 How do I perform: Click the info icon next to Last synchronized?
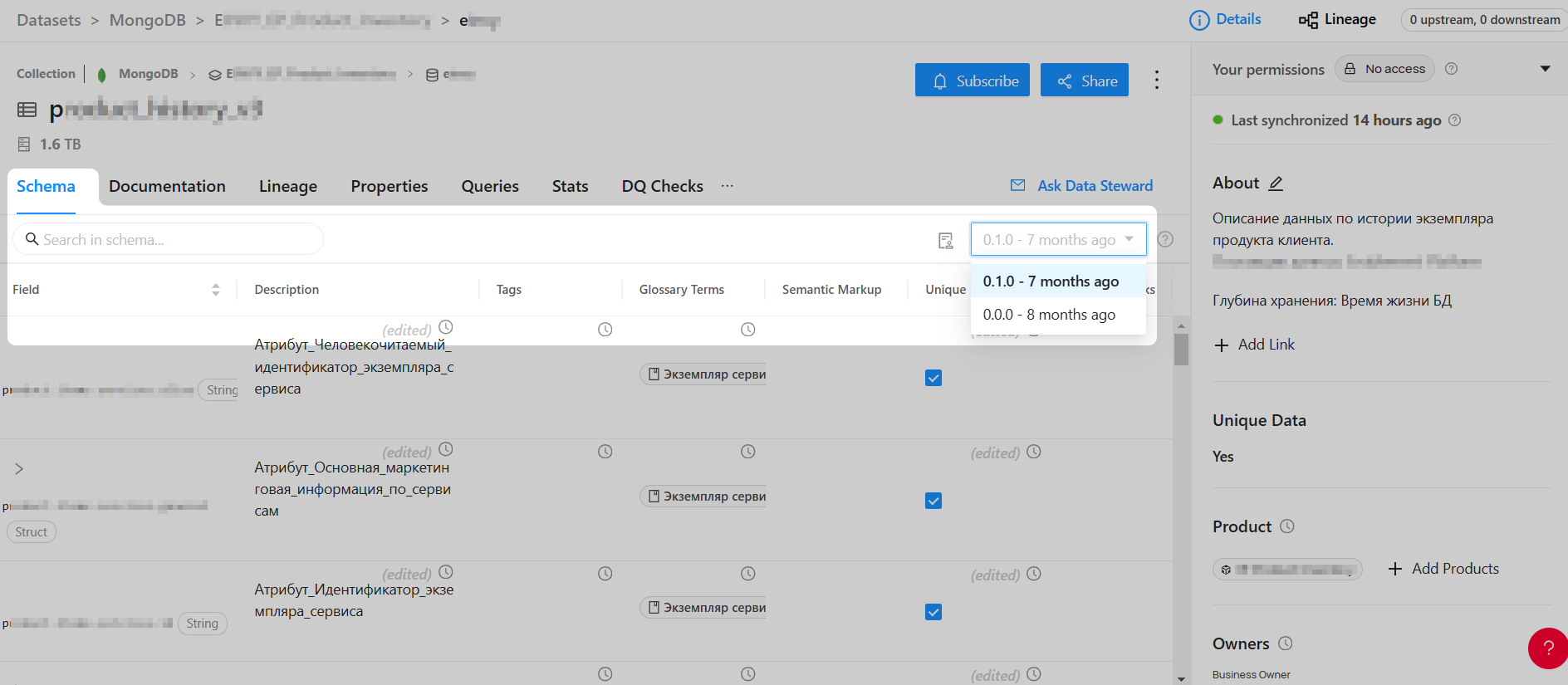tap(1454, 120)
